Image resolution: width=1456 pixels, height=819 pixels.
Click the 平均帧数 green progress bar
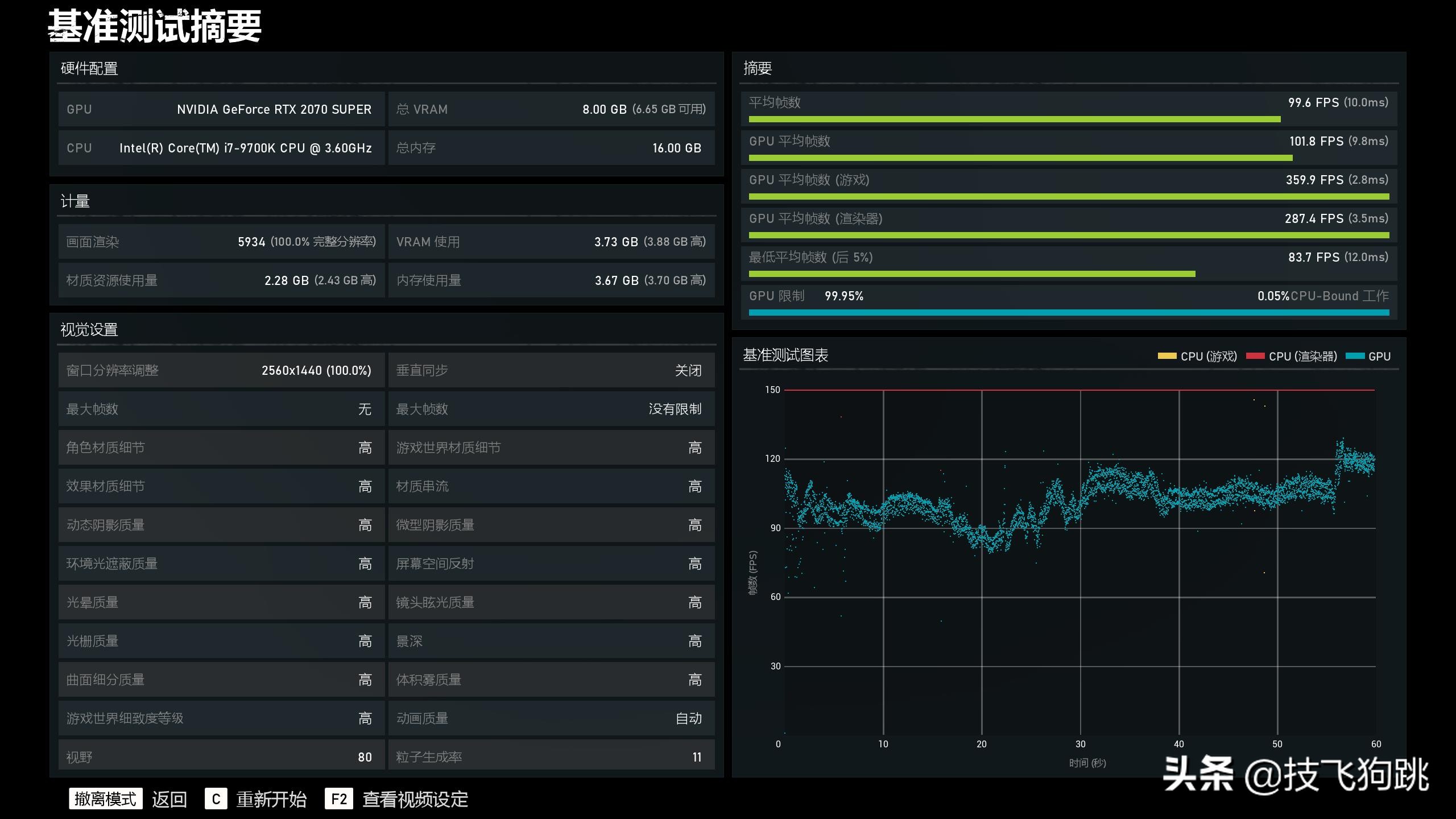point(1015,119)
